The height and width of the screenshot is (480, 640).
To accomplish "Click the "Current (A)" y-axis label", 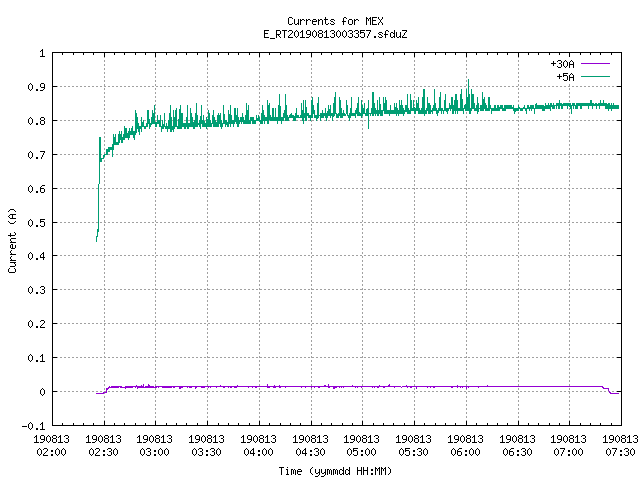I will (12, 240).
